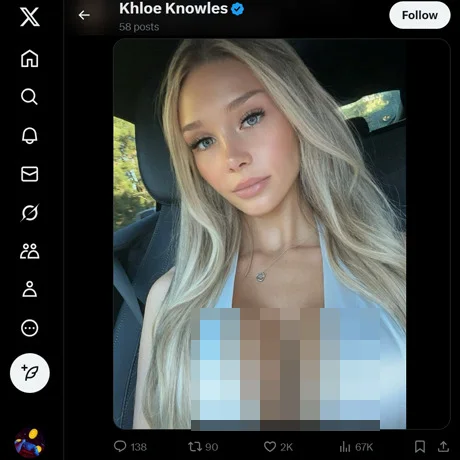Click the compose post button
Viewport: 460px width, 460px height.
click(30, 373)
